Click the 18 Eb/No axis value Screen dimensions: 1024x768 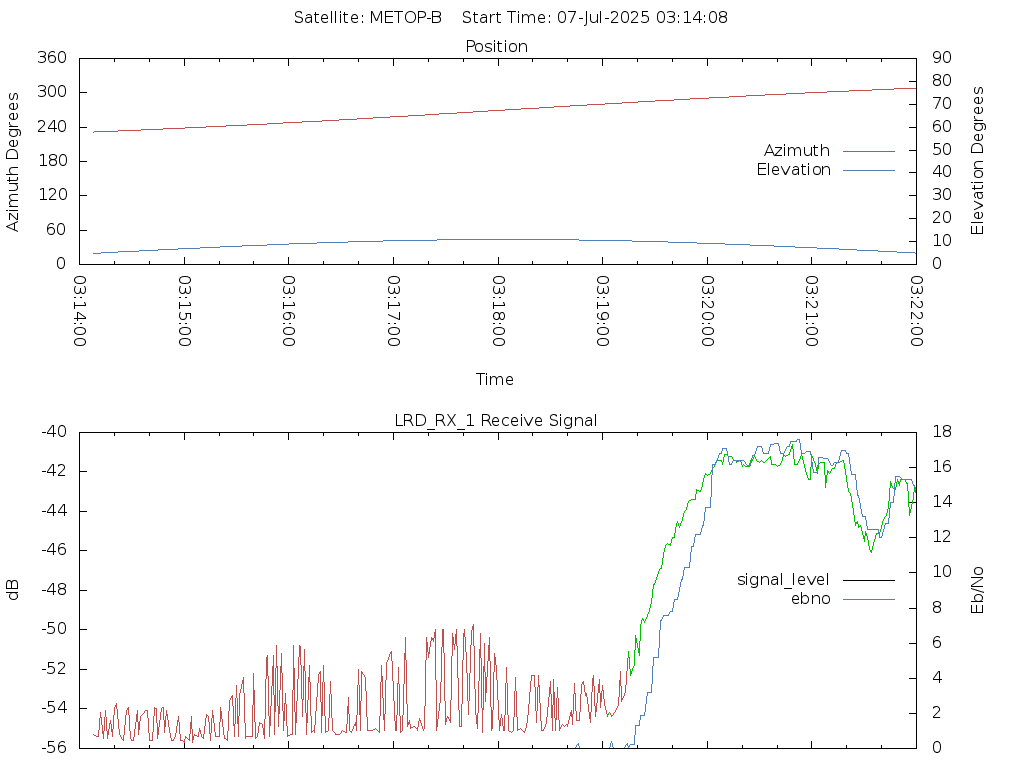942,432
